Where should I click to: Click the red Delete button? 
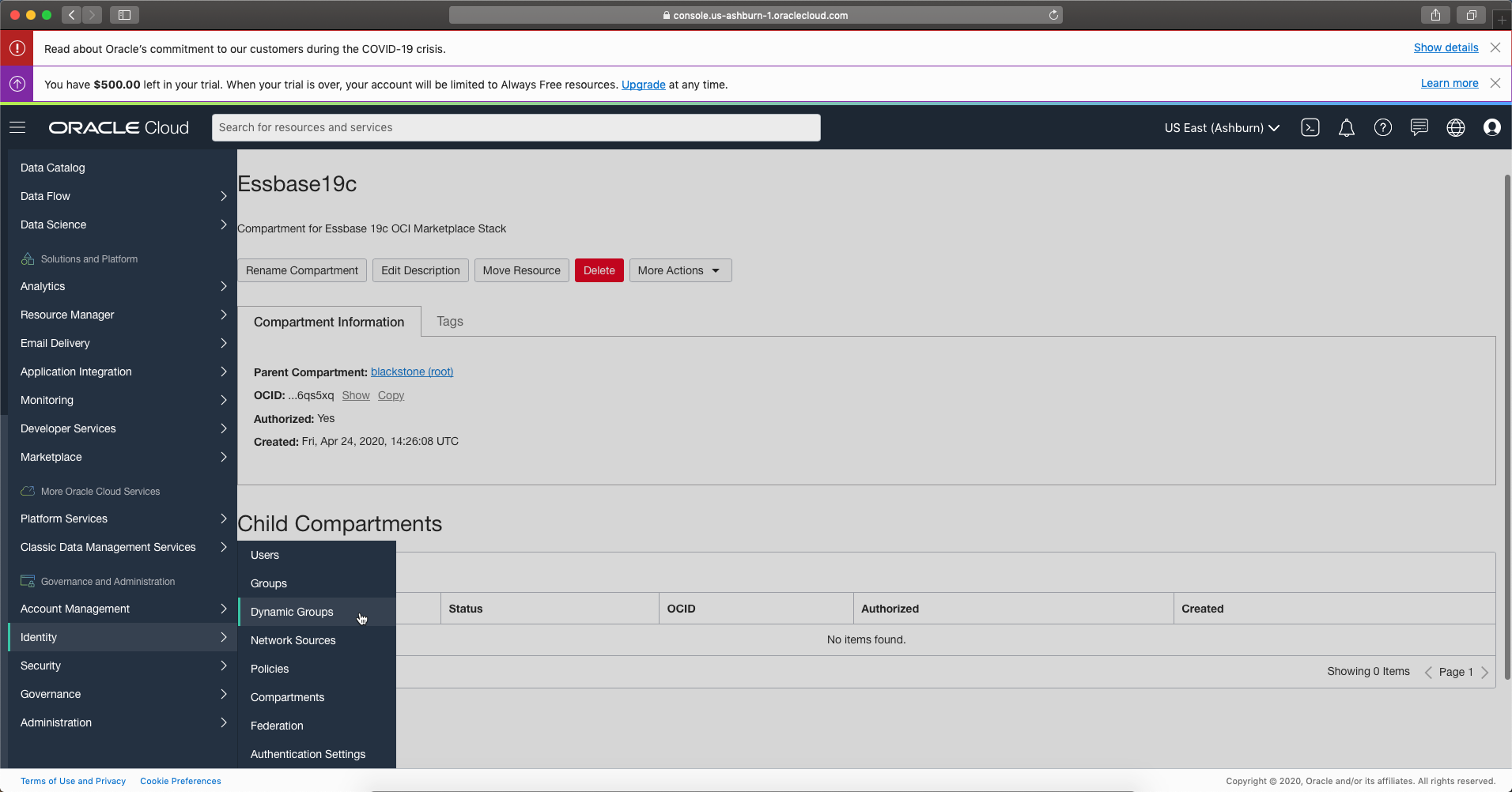[x=599, y=270]
